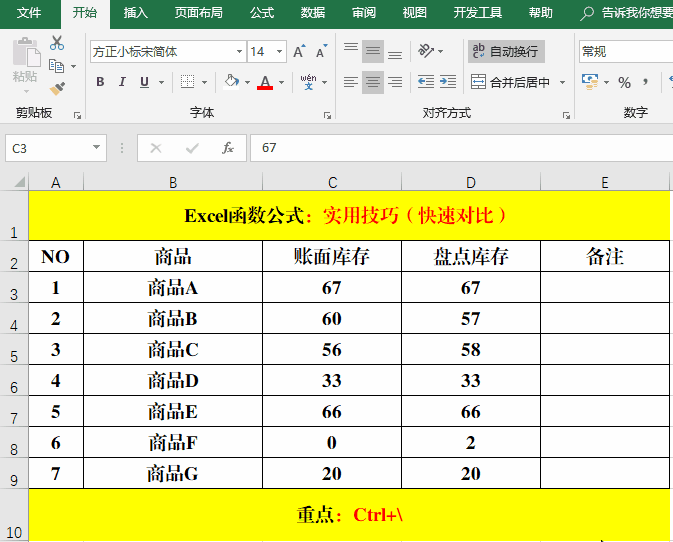Viewport: 673px width, 542px height.
Task: Apply the Percent Style format
Action: [624, 82]
